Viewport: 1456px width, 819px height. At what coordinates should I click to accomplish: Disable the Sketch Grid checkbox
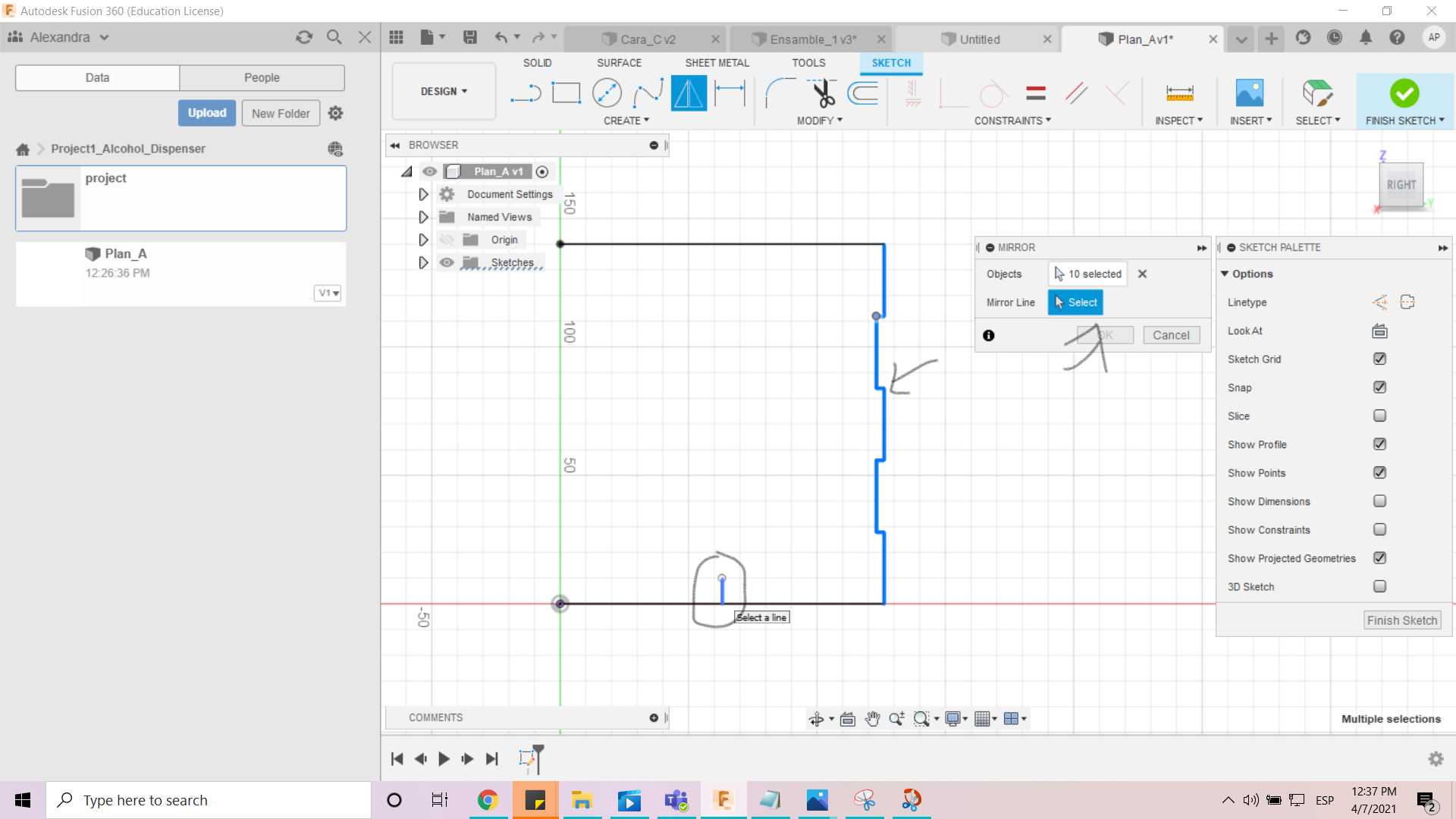[x=1379, y=359]
